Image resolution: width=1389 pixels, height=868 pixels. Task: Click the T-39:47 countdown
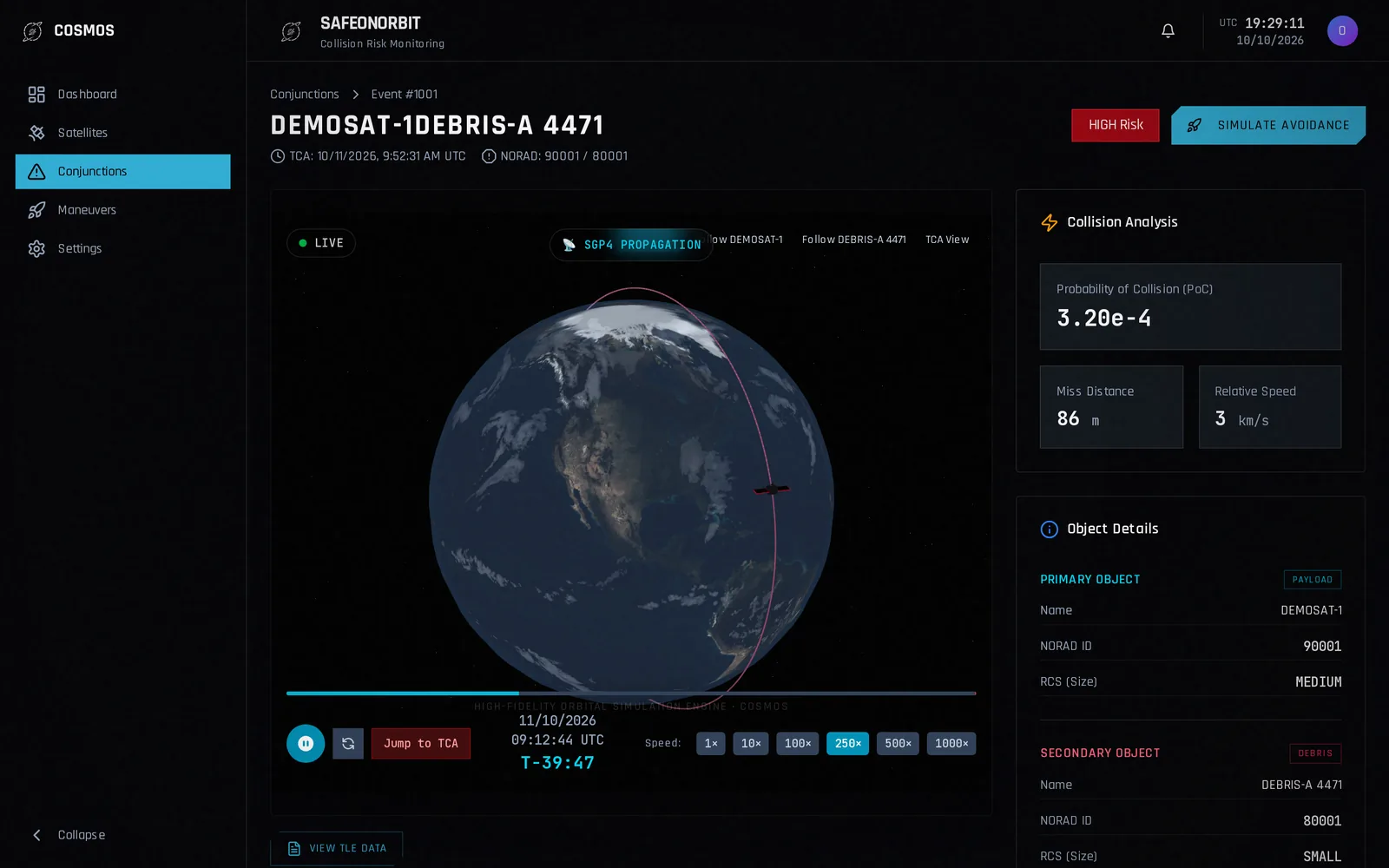tap(557, 763)
